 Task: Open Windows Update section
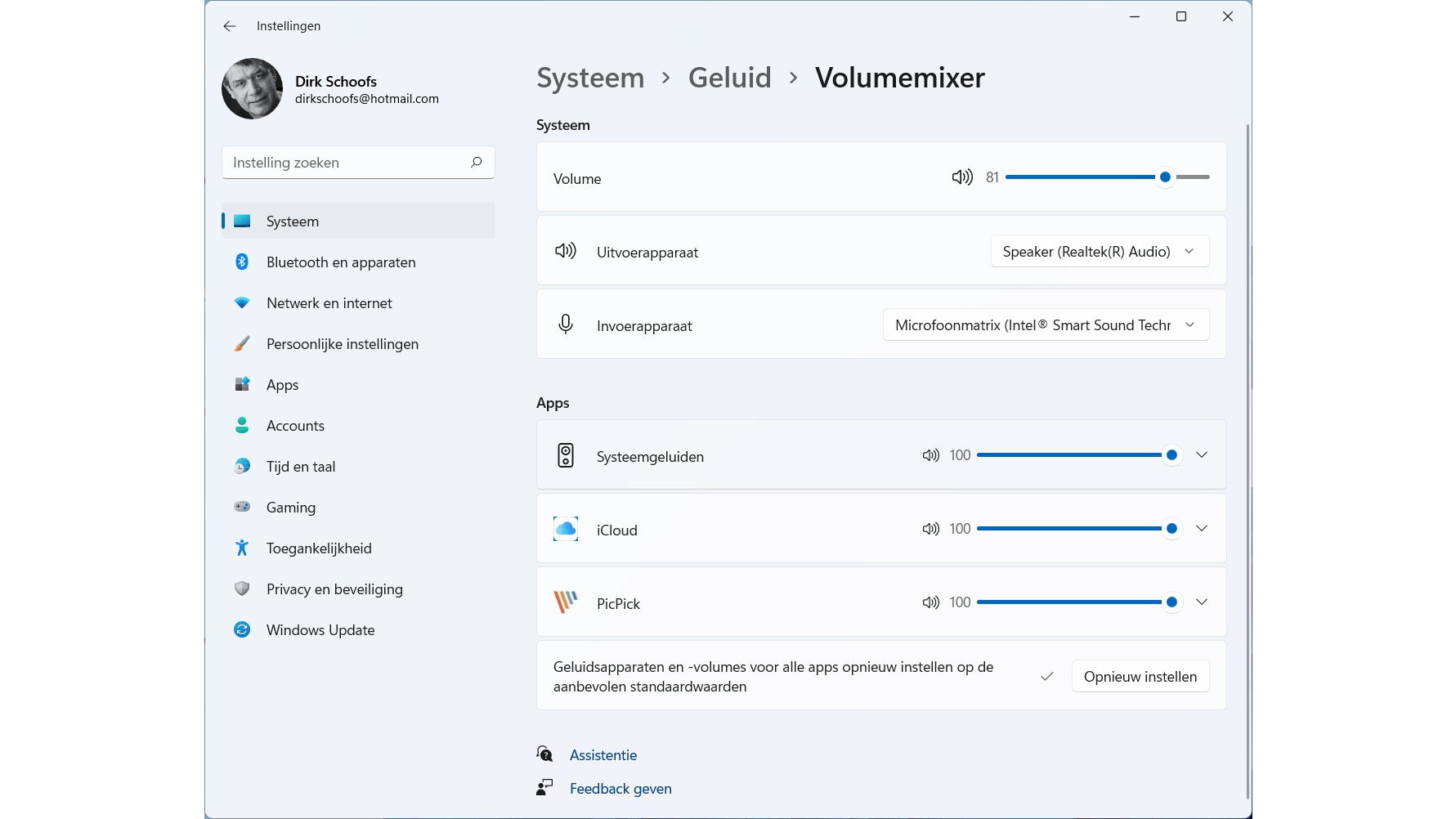click(x=320, y=630)
